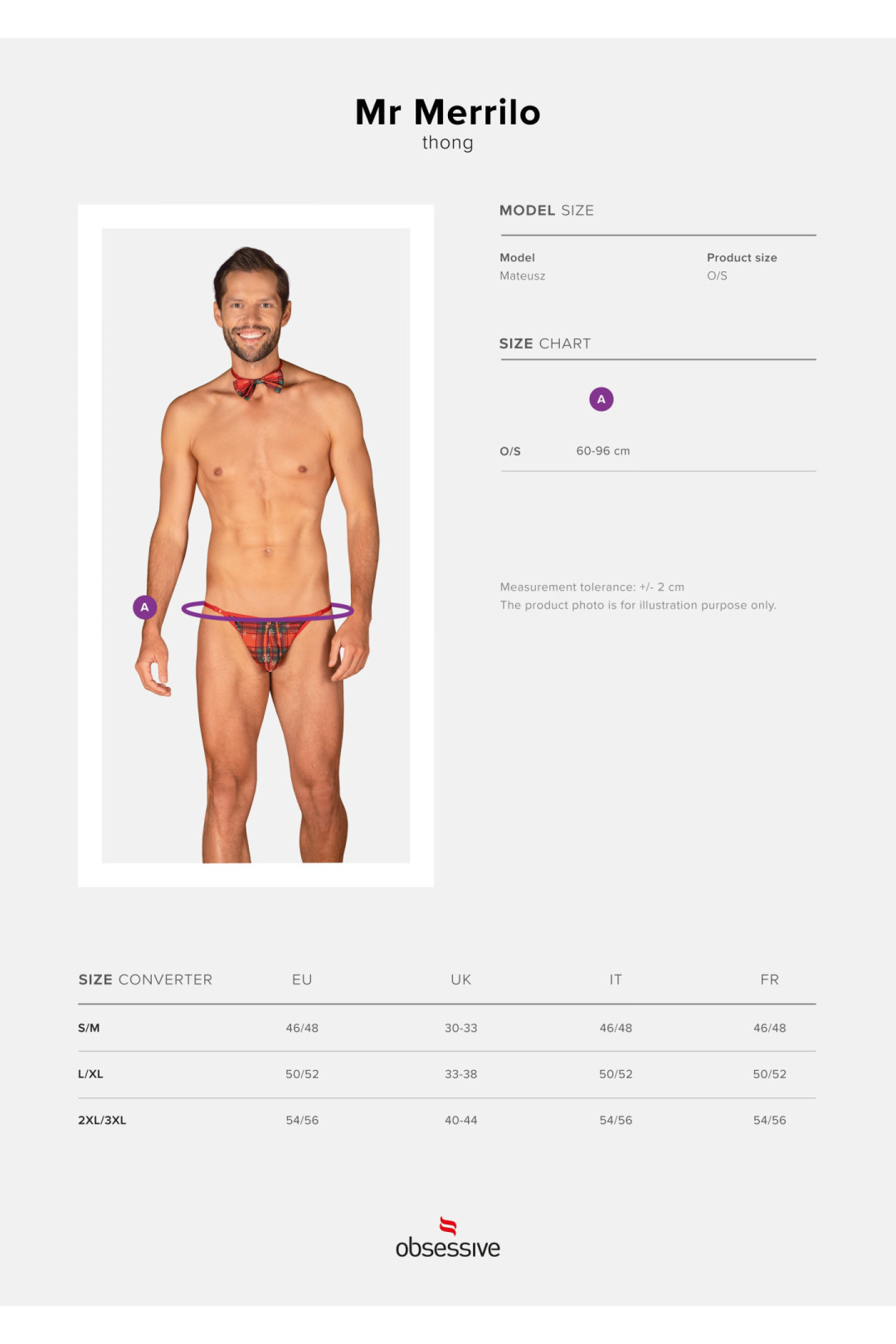This screenshot has width=896, height=1344.
Task: Select the UK column header
Action: pyautogui.click(x=461, y=980)
